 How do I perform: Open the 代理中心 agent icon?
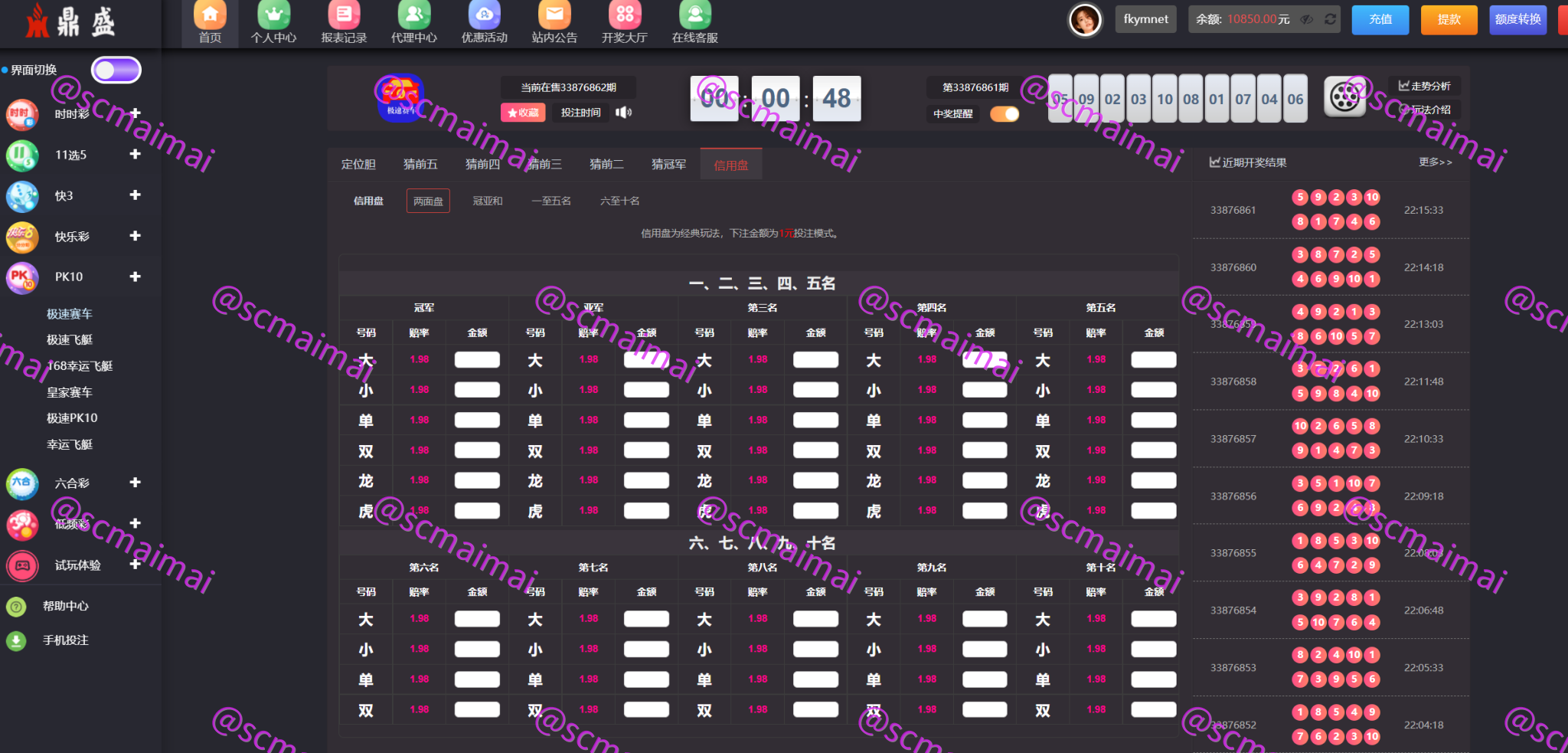pos(414,14)
